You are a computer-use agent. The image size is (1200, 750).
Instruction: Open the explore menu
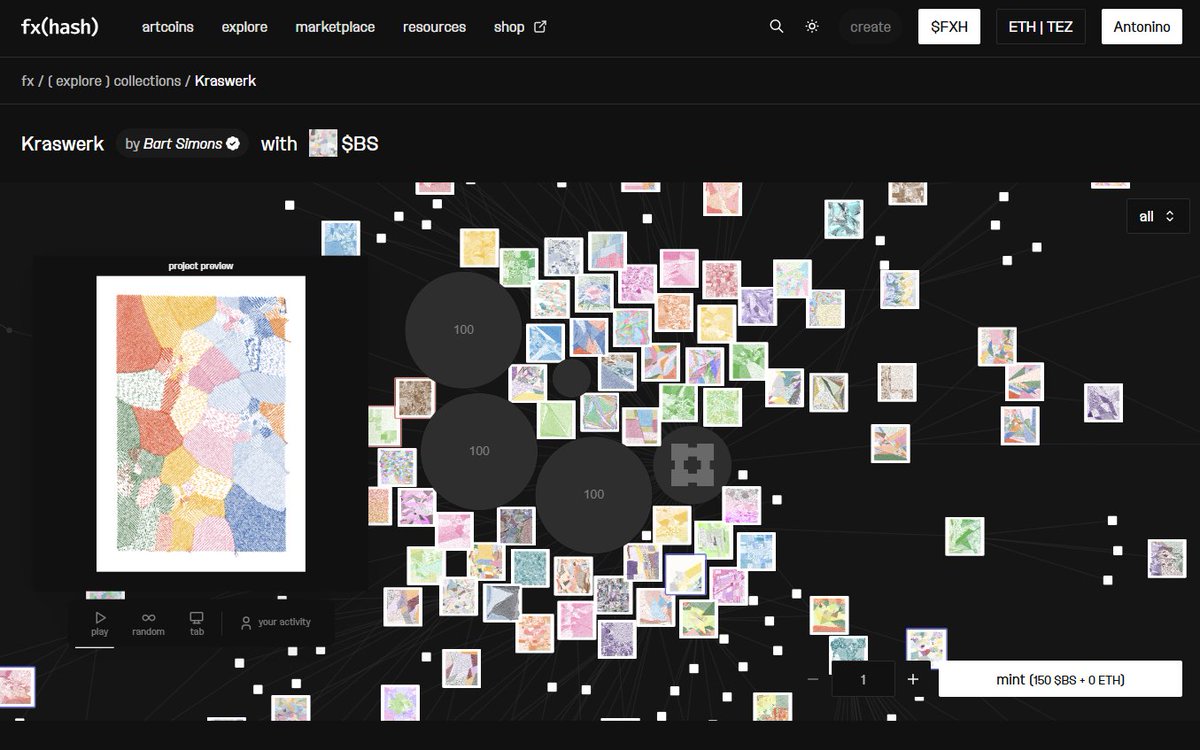pyautogui.click(x=245, y=27)
